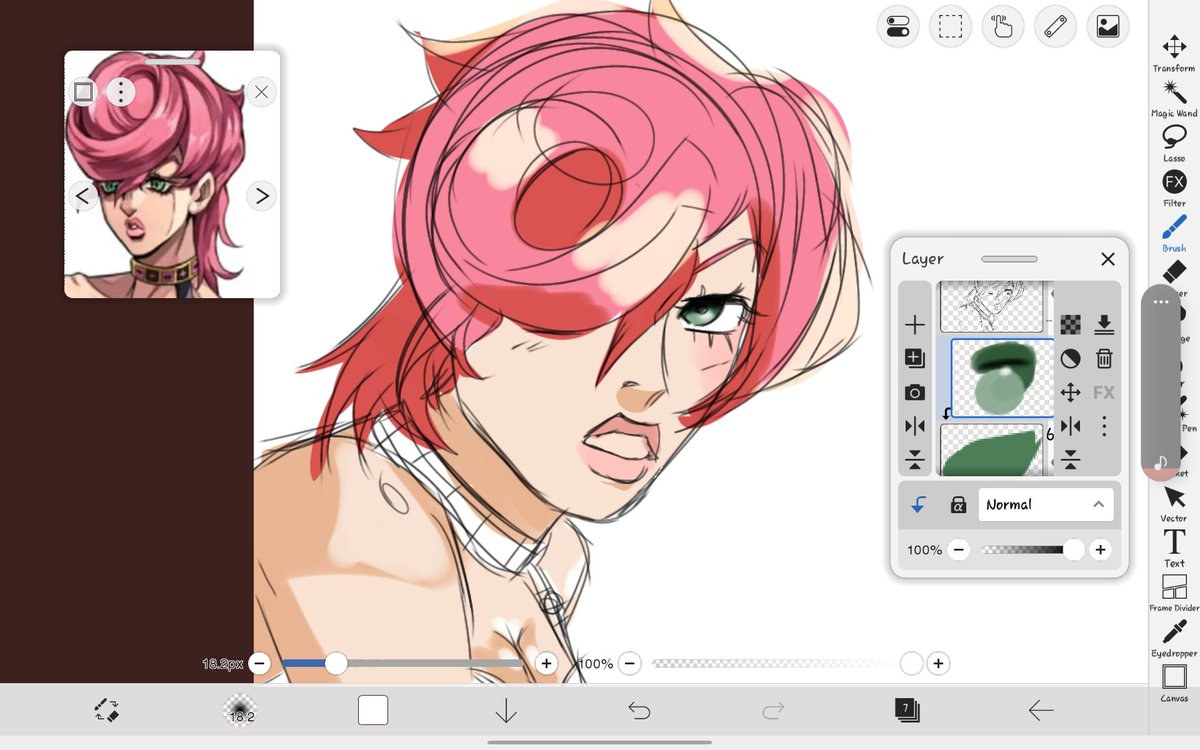1200x750 pixels.
Task: Show next reference image
Action: click(x=261, y=196)
